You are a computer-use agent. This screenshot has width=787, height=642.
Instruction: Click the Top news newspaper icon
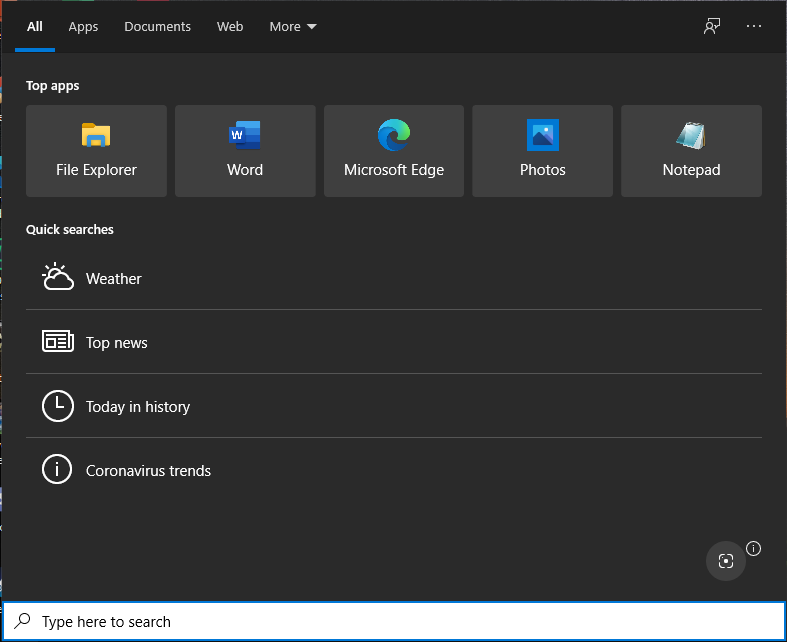point(58,341)
